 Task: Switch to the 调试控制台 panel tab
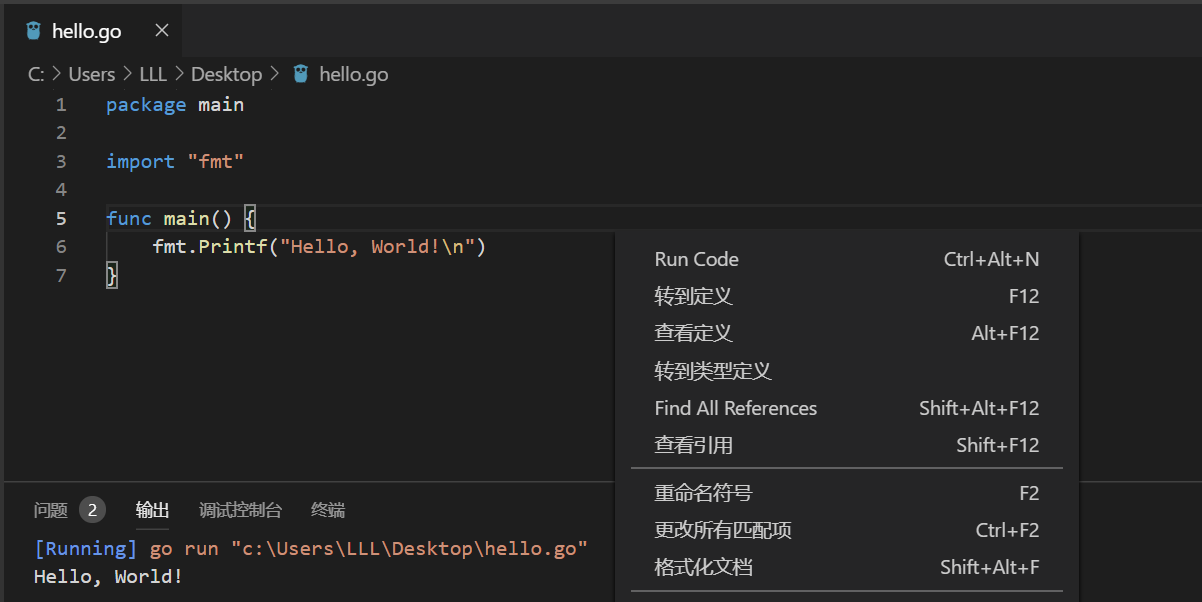[240, 510]
